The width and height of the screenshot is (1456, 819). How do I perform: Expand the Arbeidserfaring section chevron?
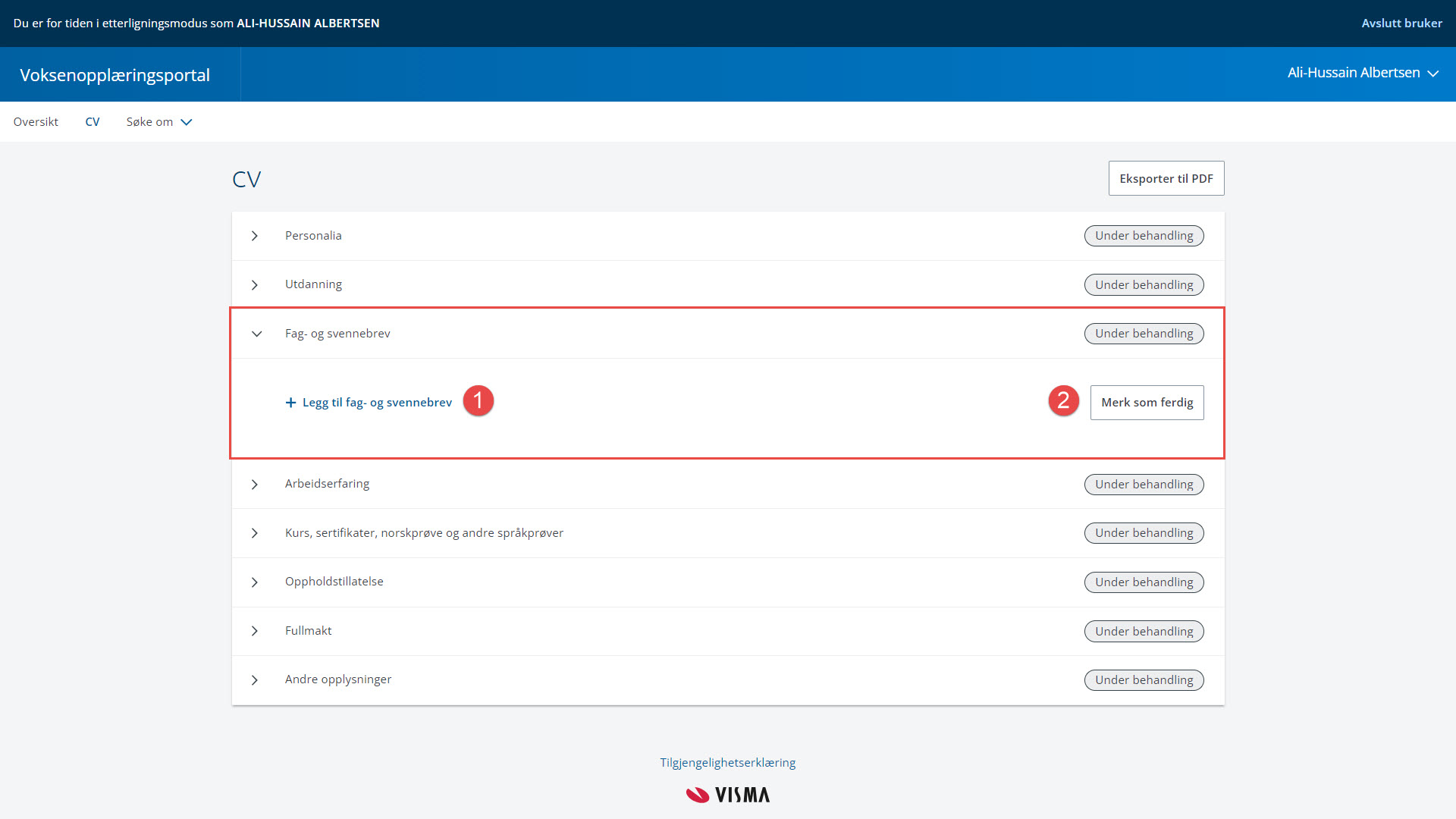[x=255, y=485]
